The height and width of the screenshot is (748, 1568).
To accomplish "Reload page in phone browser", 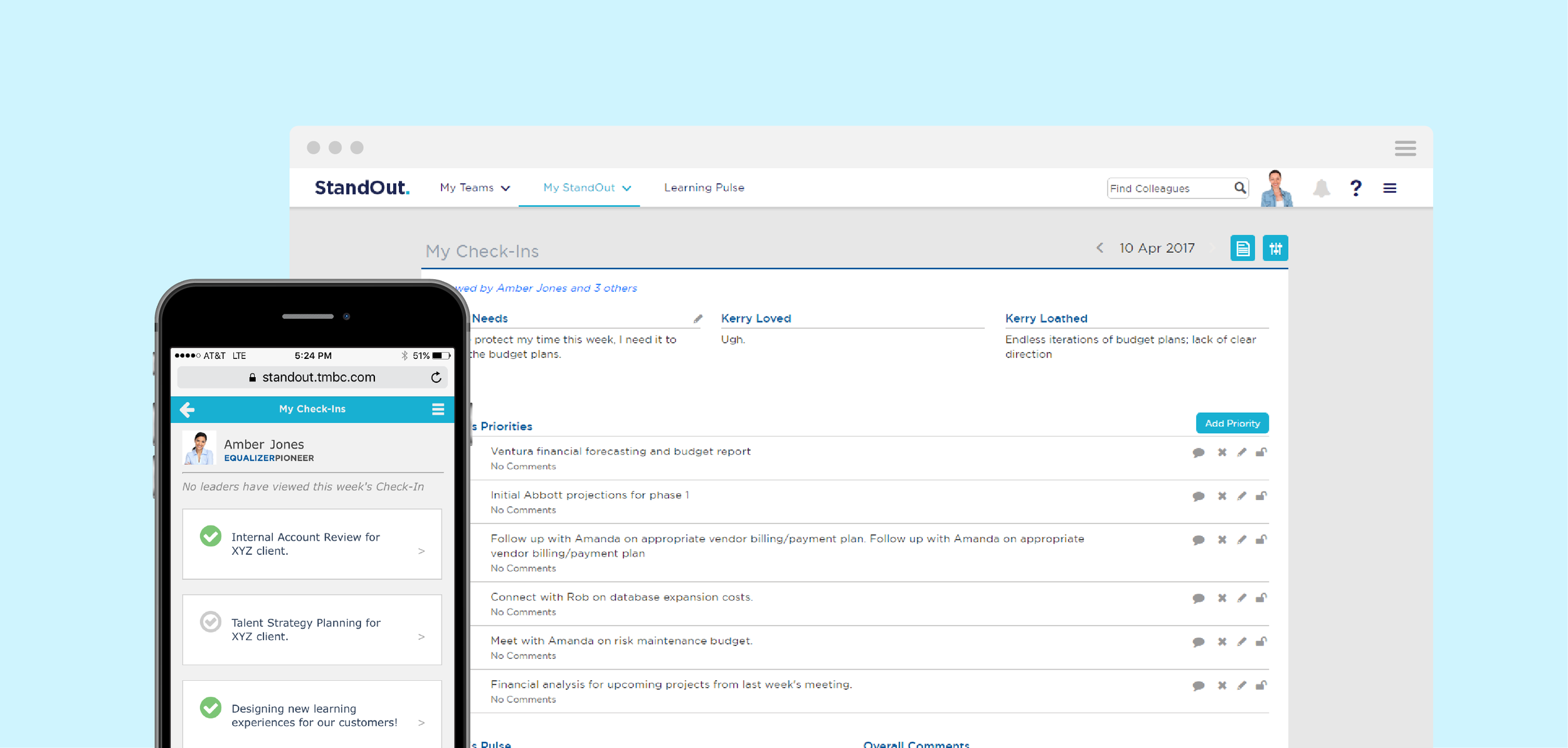I will 436,377.
